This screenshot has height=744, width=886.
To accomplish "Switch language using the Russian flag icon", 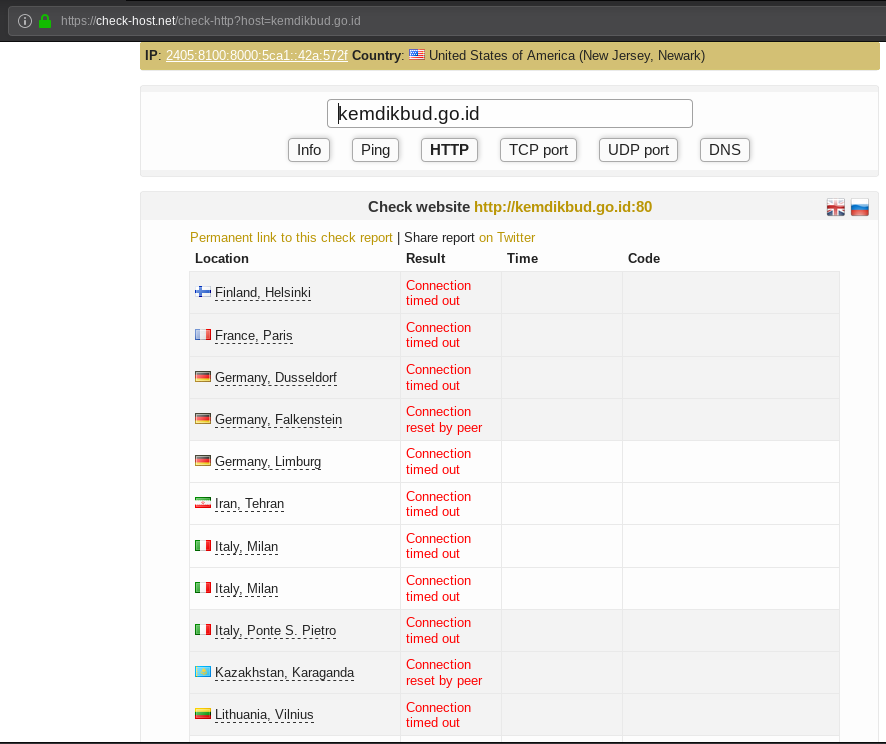I will click(860, 207).
